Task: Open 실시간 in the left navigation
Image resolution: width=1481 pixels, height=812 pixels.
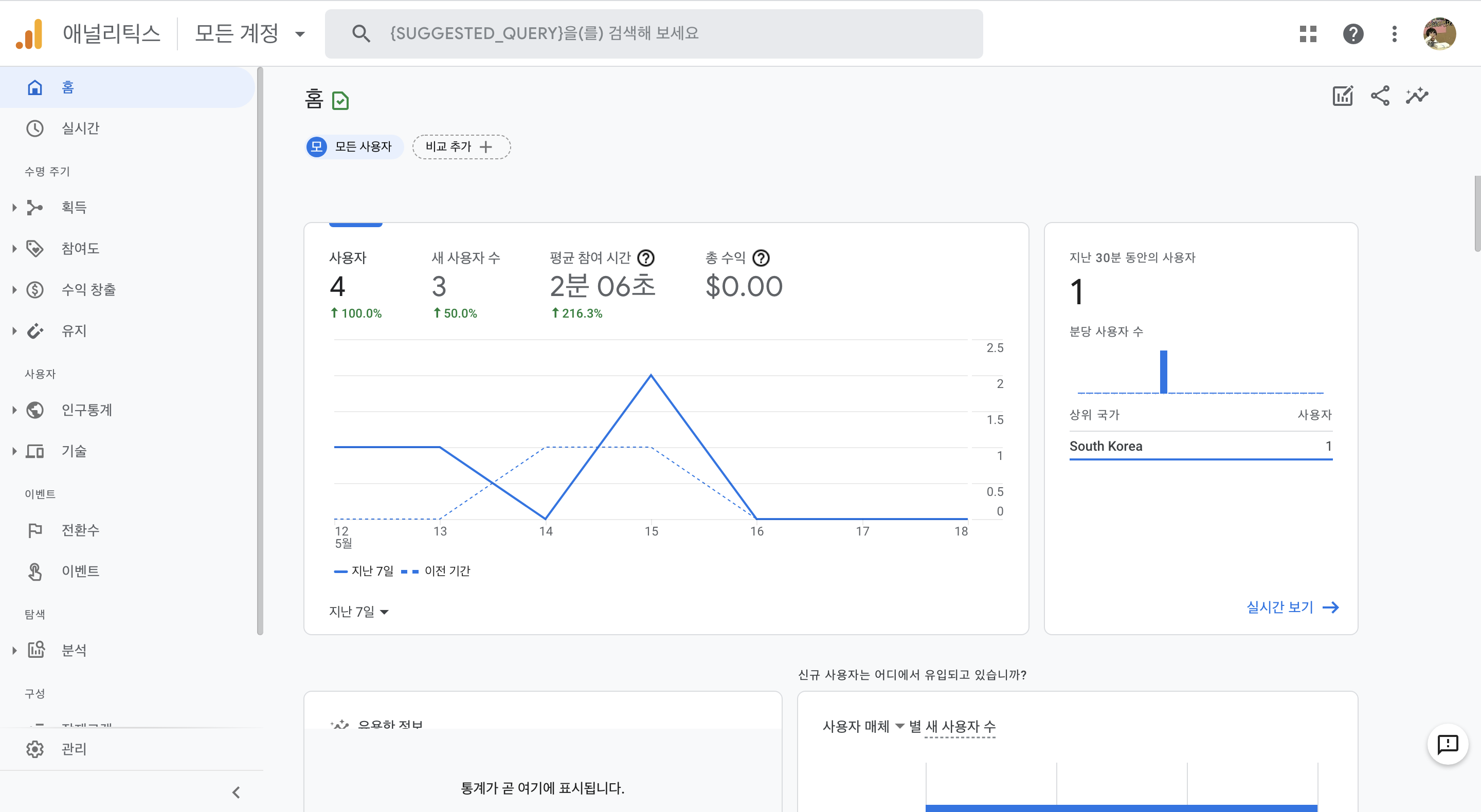Action: 81,128
